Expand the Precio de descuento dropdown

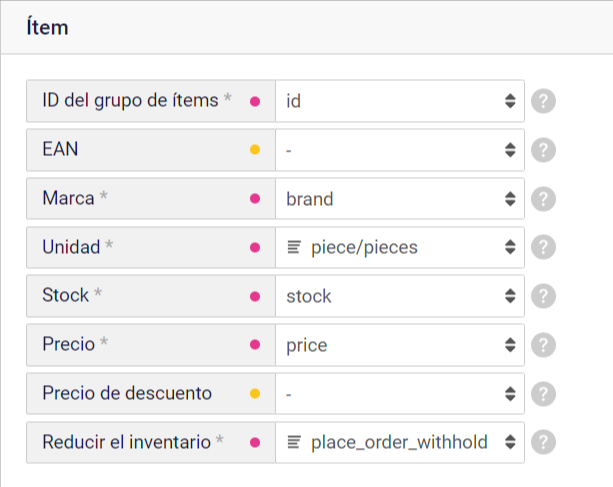click(x=399, y=393)
